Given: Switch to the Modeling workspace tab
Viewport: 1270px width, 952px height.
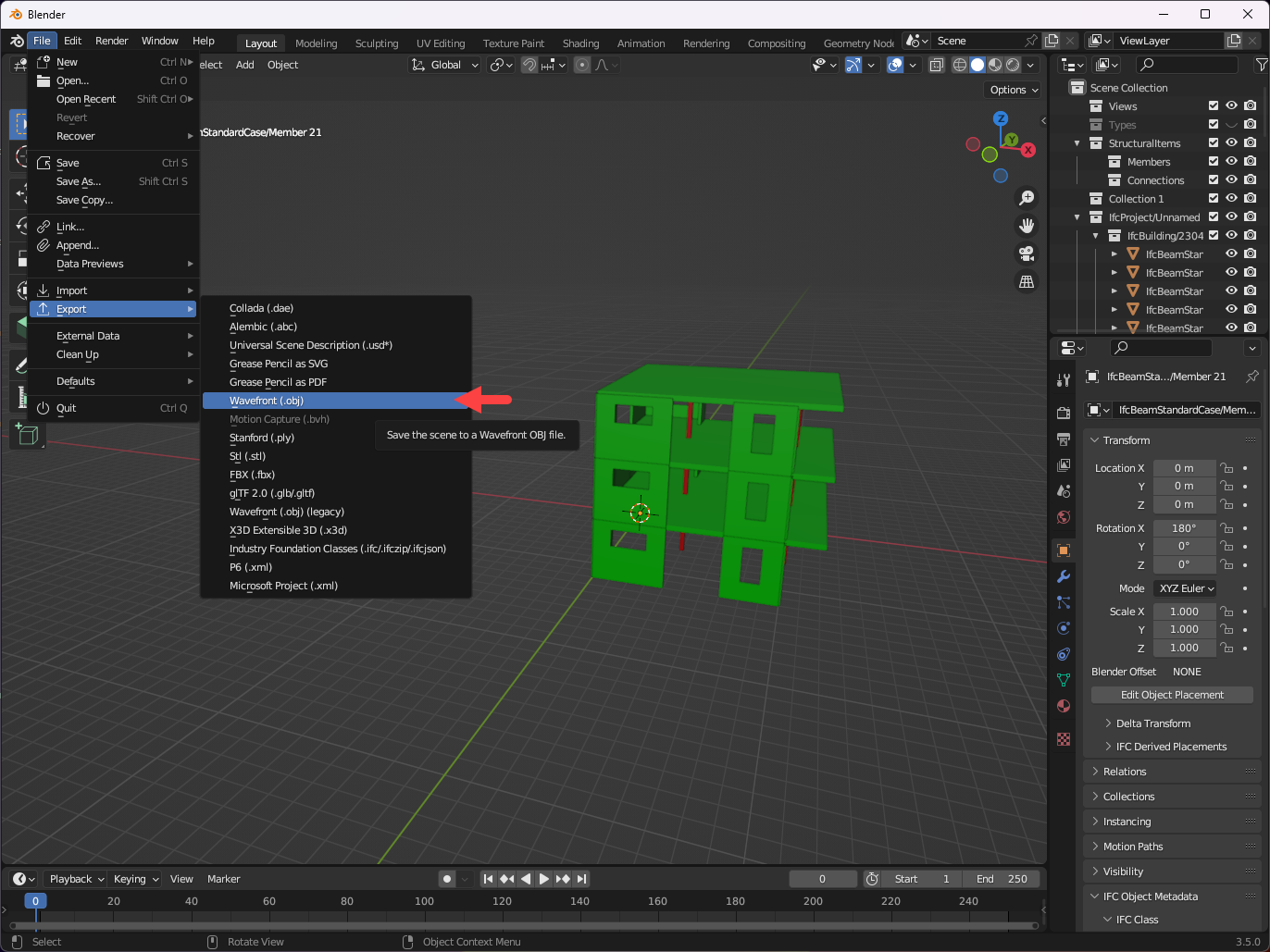Looking at the screenshot, I should point(316,43).
